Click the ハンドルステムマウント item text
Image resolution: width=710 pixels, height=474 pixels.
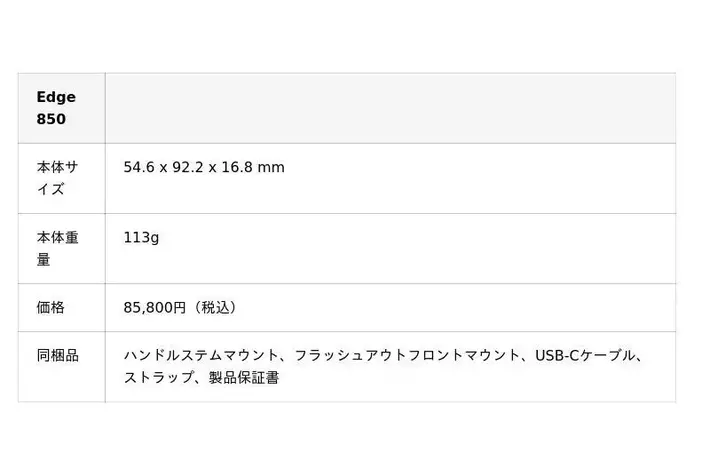pyautogui.click(x=200, y=355)
